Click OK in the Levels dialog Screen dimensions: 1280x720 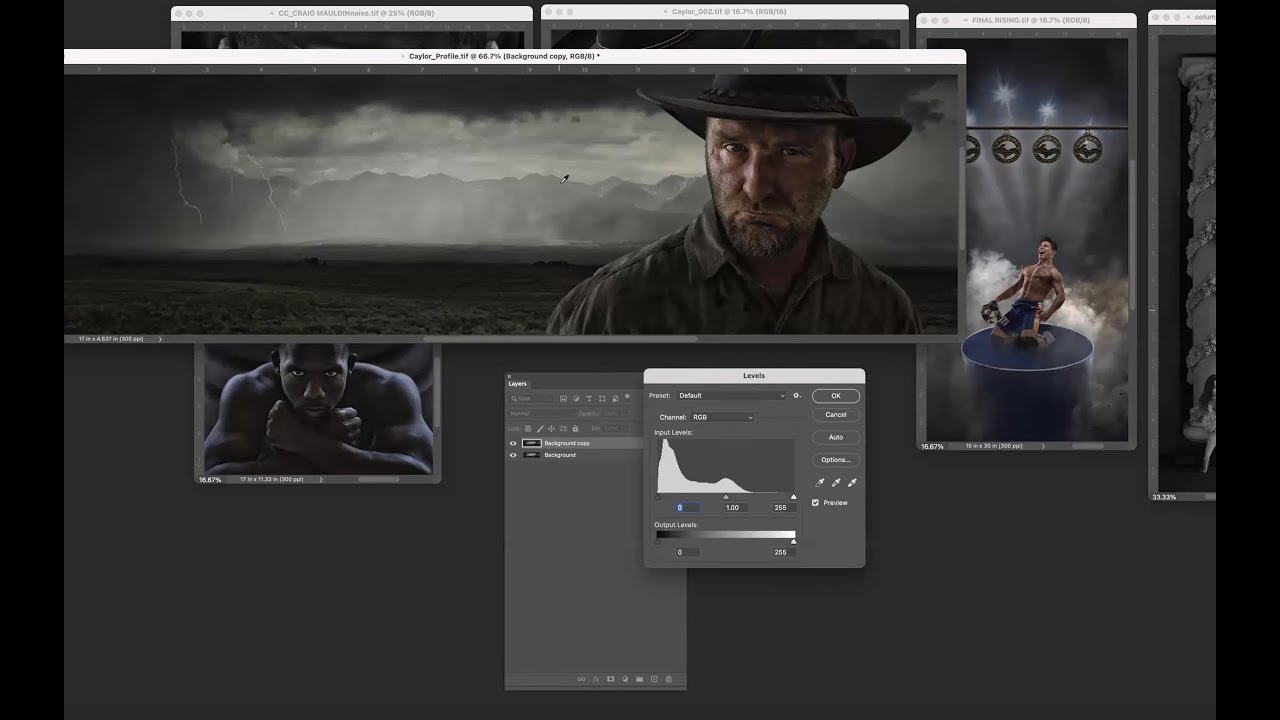[x=836, y=396]
